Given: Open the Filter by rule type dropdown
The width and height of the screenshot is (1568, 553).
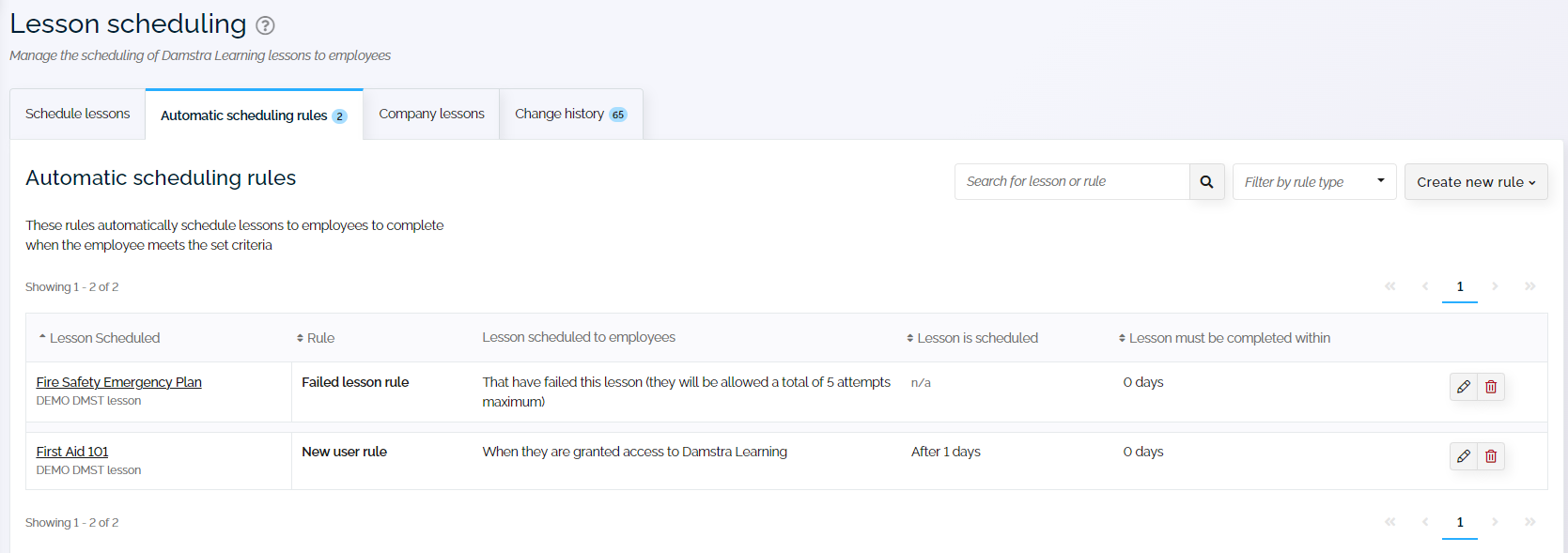Looking at the screenshot, I should click(1313, 181).
